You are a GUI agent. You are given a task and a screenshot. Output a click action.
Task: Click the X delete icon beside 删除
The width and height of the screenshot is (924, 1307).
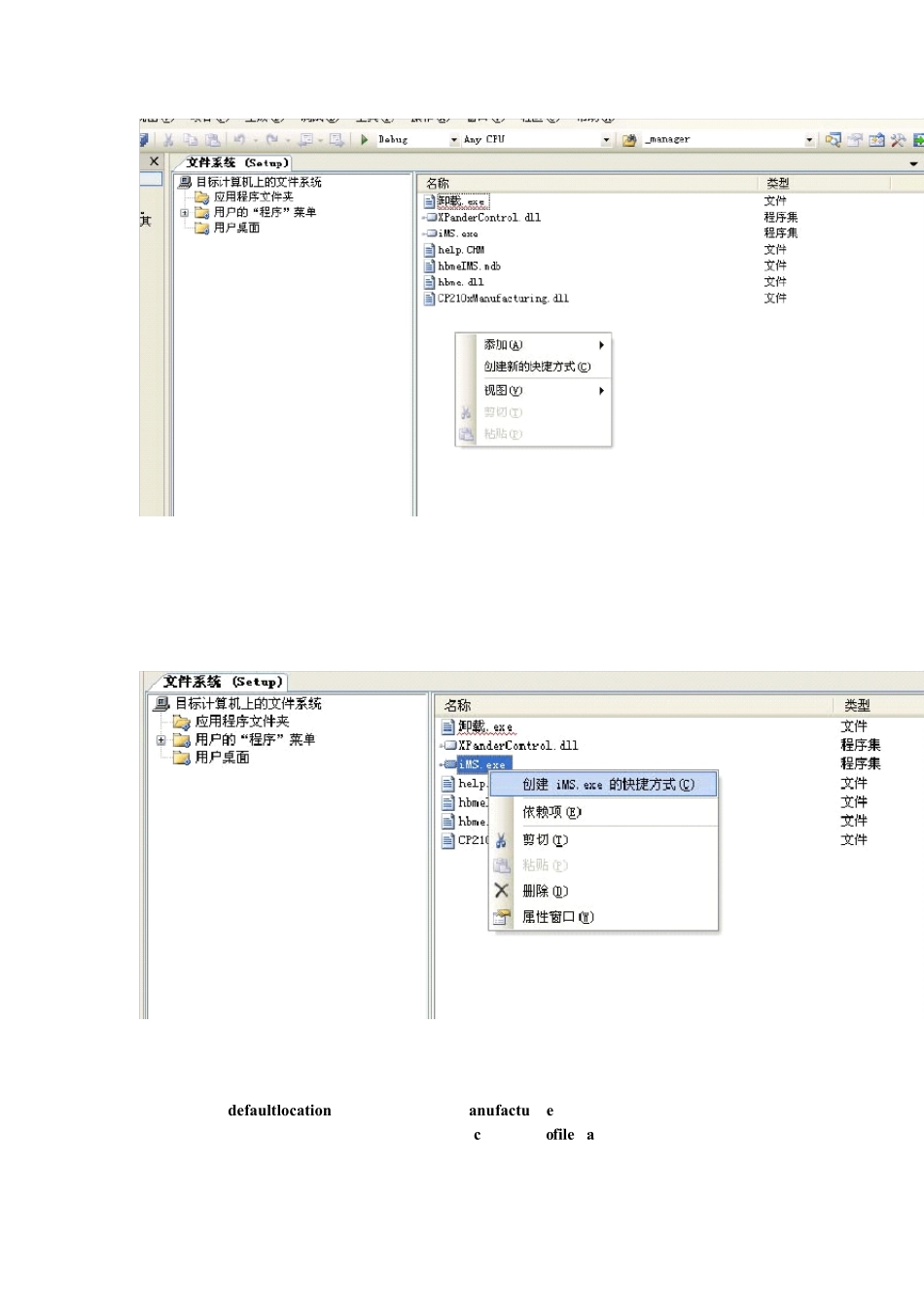pos(501,891)
